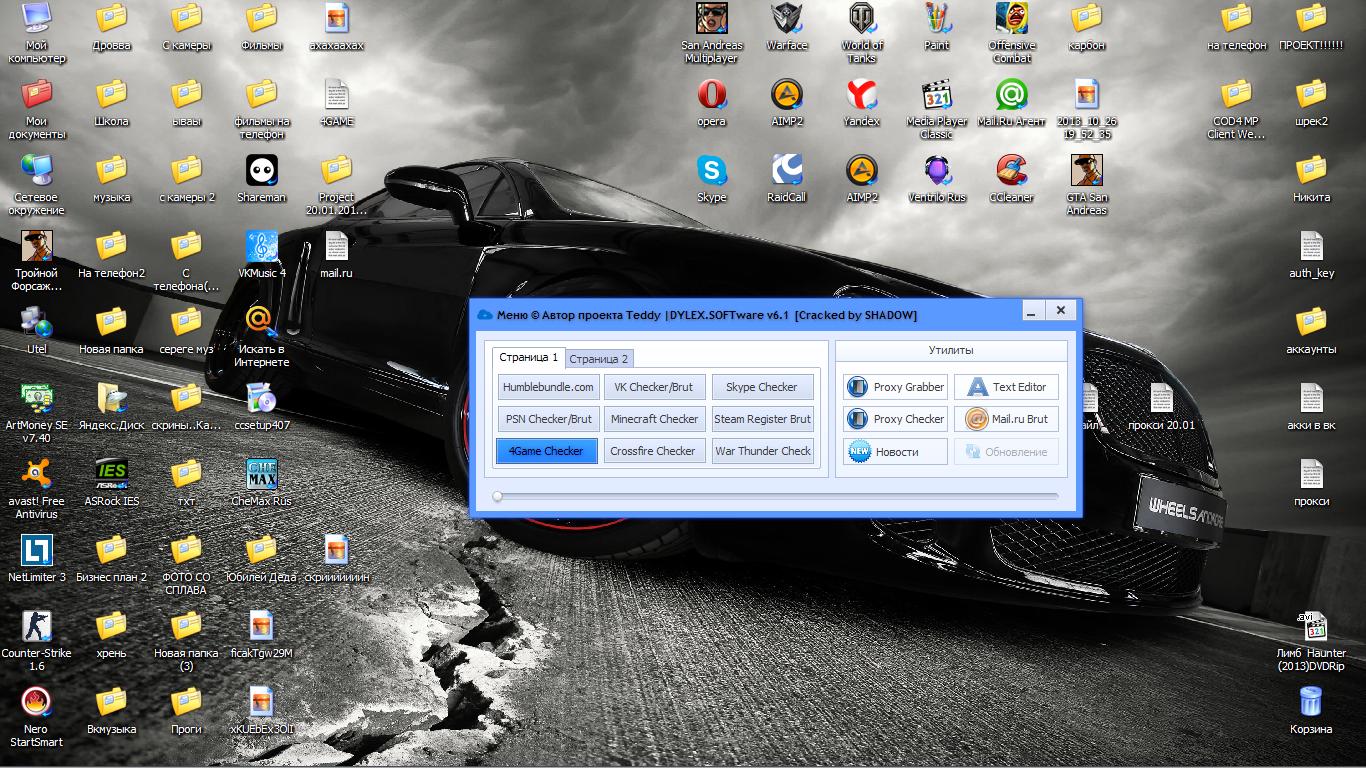Open the VKMusic 4 icon

coord(262,255)
